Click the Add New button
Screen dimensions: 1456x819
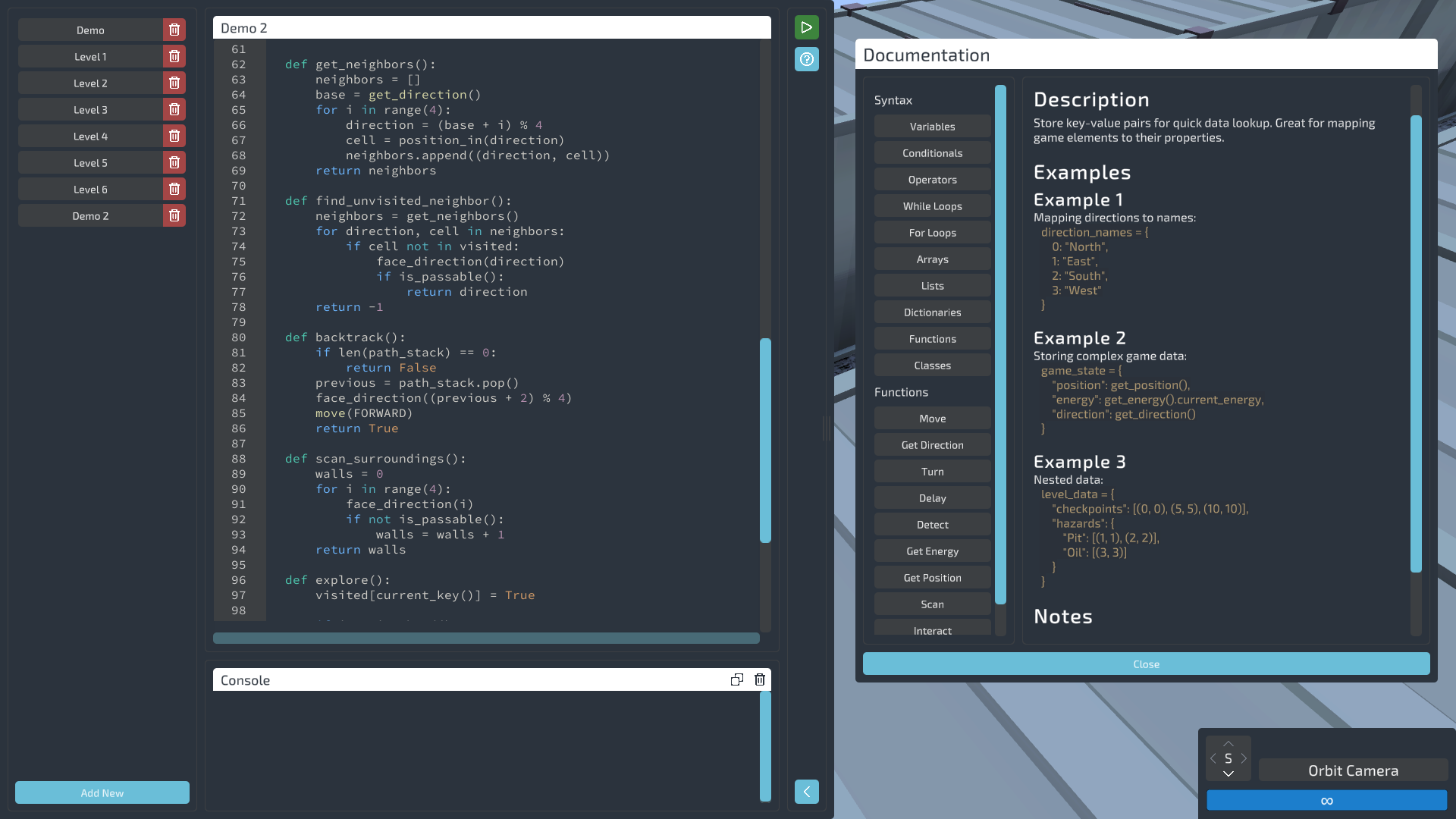(102, 792)
